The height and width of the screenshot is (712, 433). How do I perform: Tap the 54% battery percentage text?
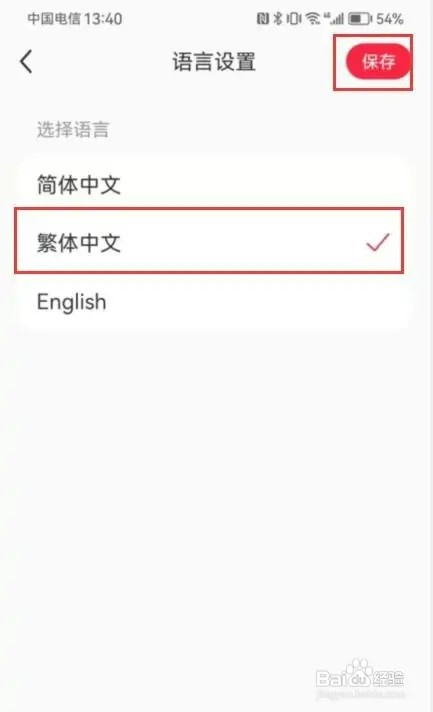point(389,19)
